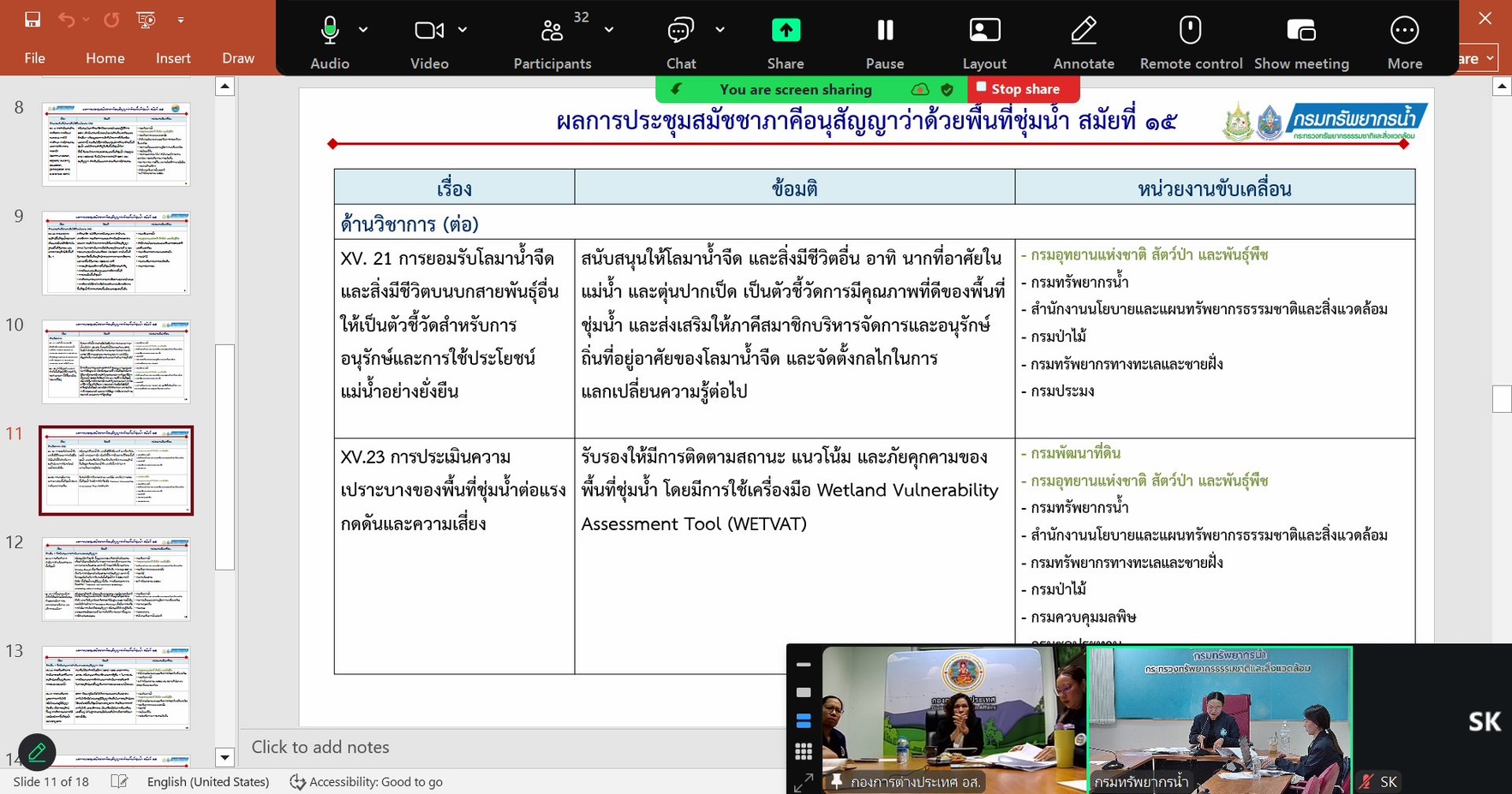Toggle the camera with Video icon

[x=429, y=31]
